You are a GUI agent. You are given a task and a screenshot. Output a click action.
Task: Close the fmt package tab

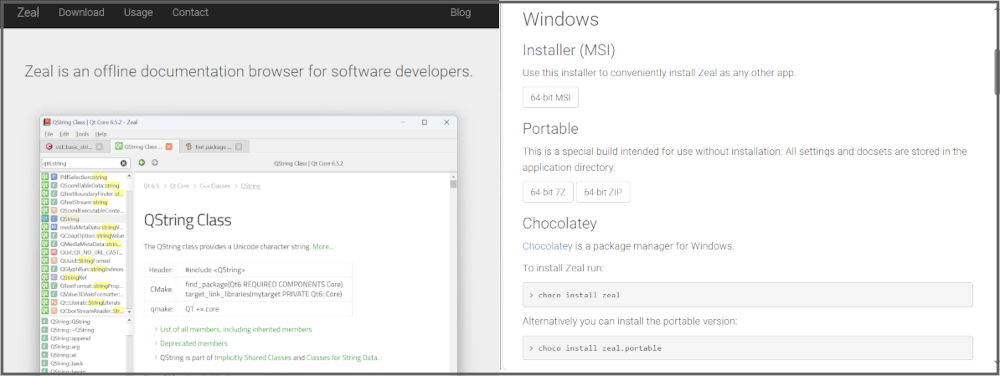[x=238, y=147]
